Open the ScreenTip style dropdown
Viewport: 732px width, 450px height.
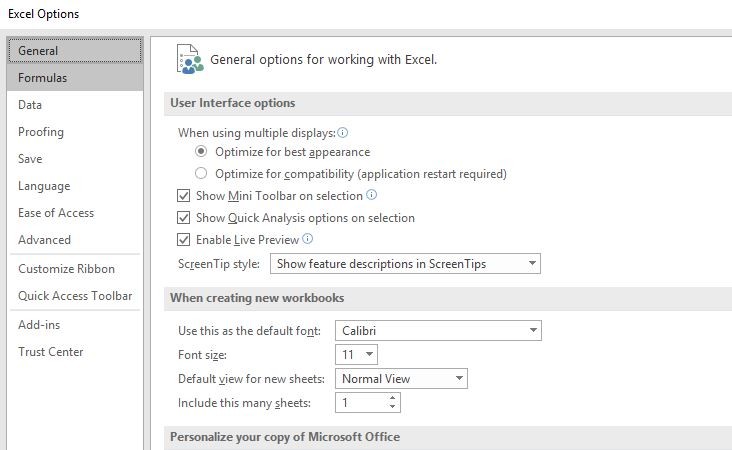[405, 264]
